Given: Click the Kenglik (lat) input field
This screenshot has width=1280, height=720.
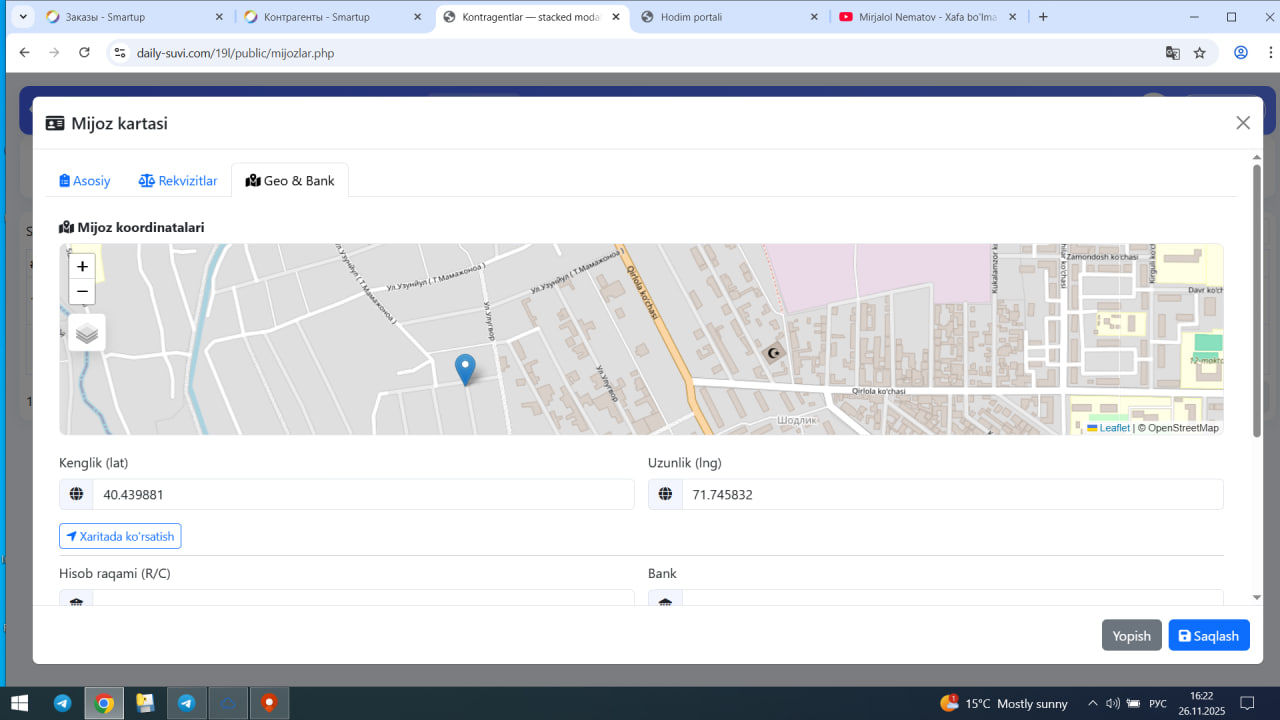Looking at the screenshot, I should point(362,495).
